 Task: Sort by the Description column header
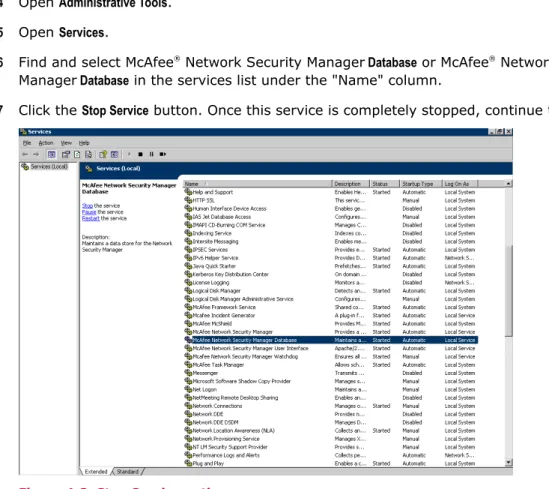(x=350, y=184)
